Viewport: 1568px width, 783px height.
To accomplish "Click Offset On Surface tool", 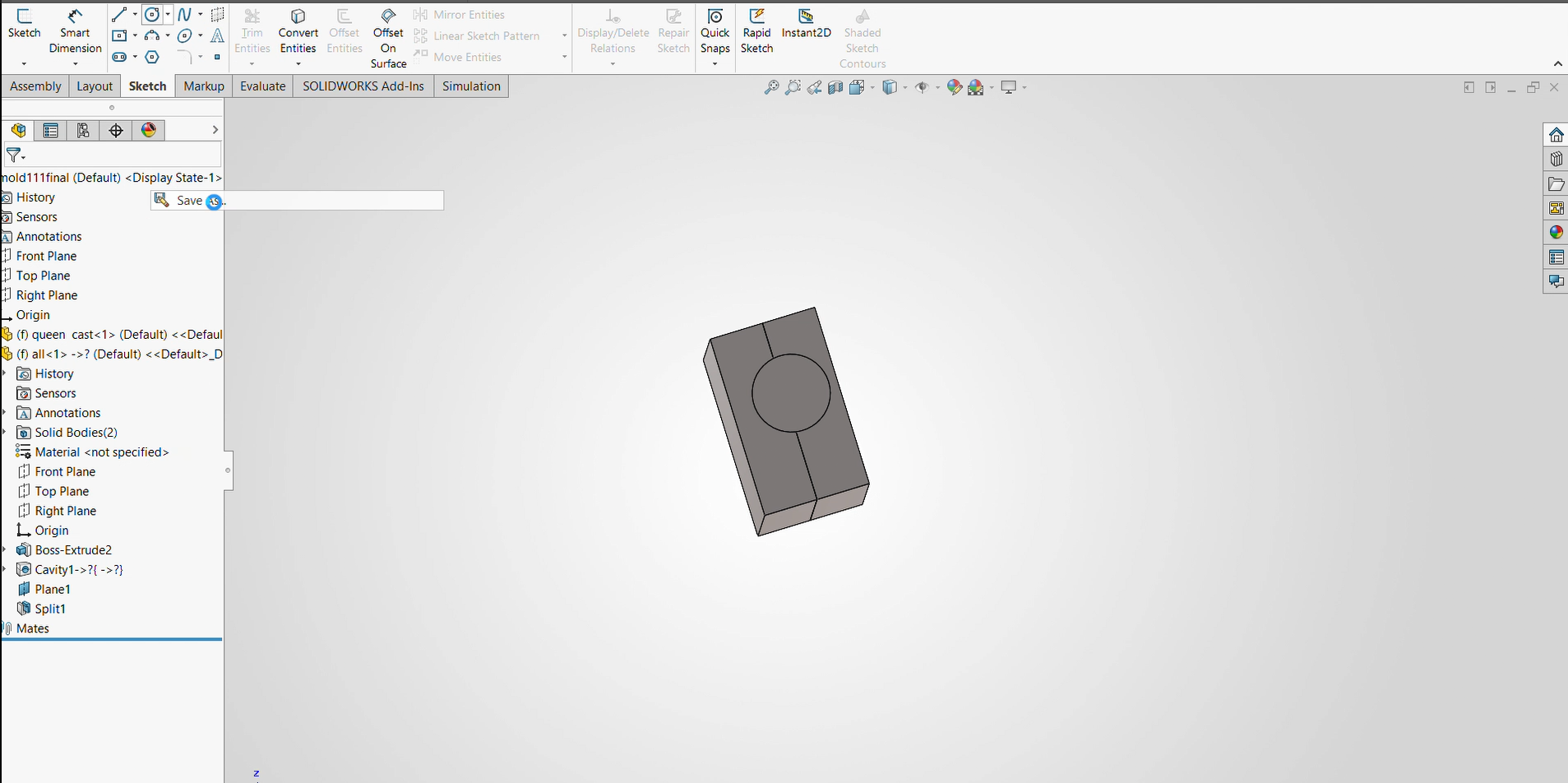I will pos(388,38).
